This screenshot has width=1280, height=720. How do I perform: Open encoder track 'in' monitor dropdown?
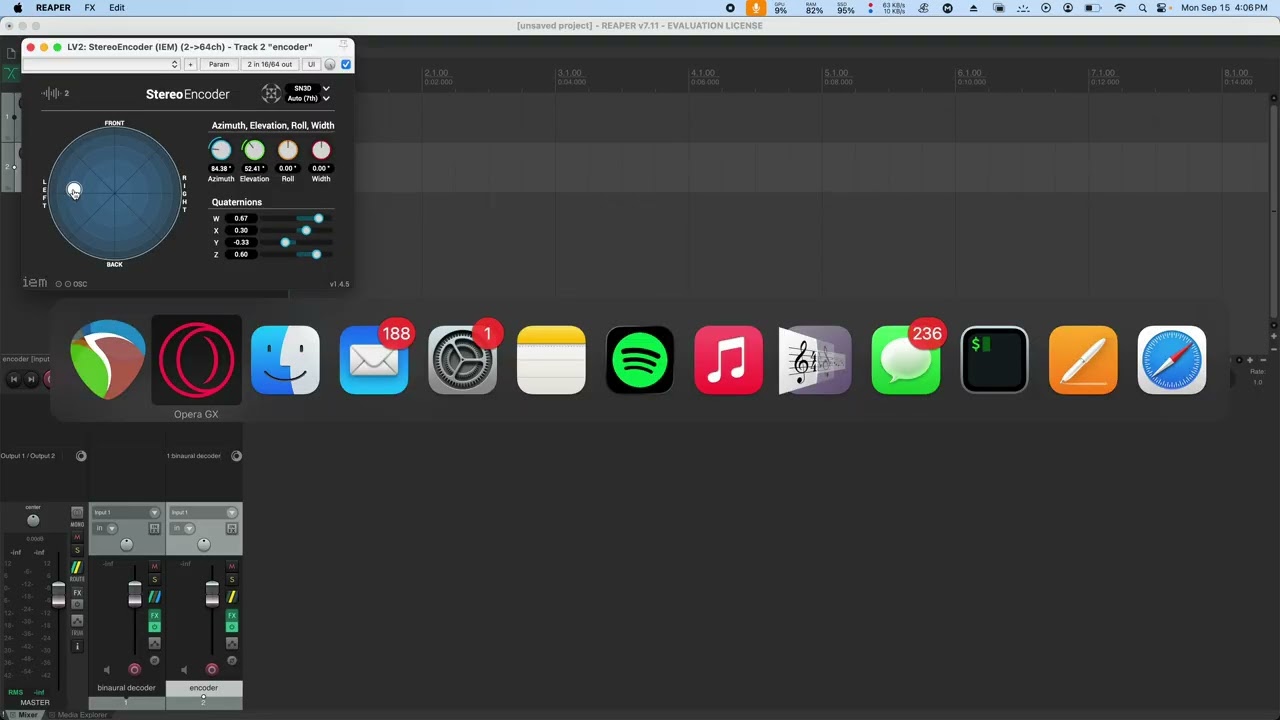(183, 528)
